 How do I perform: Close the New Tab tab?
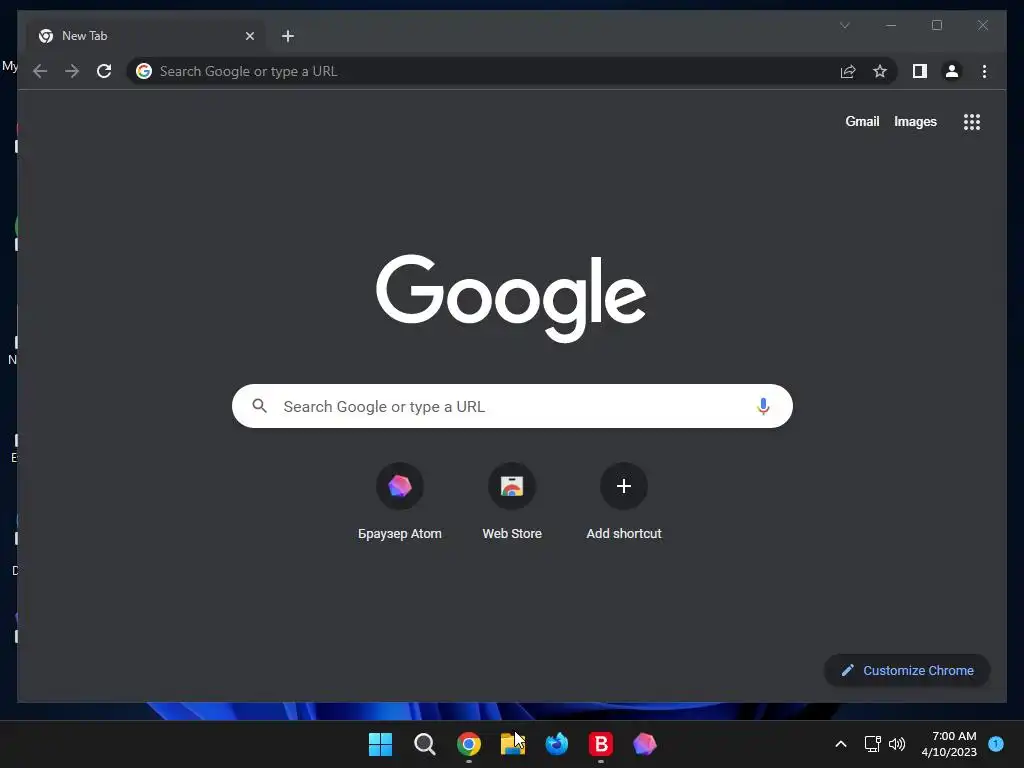tap(249, 36)
